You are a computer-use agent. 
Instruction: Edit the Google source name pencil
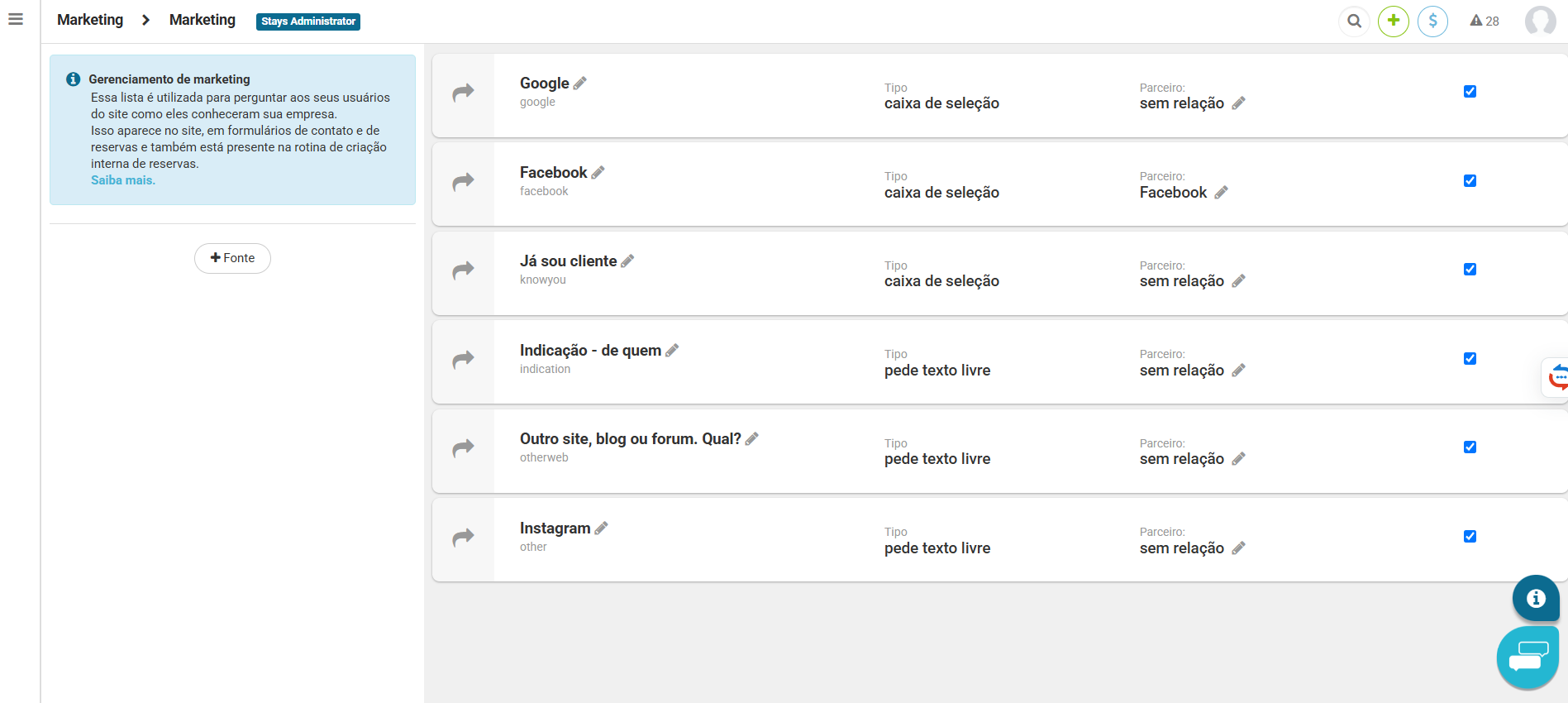[x=580, y=83]
